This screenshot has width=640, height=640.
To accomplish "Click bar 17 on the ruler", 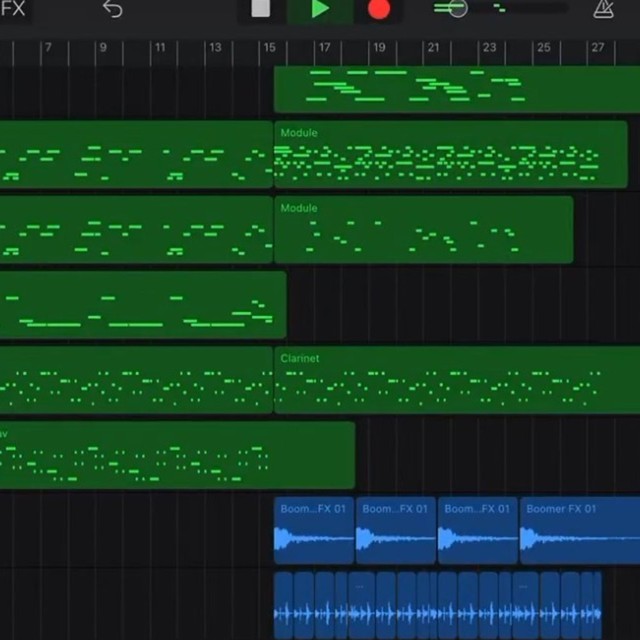I will click(324, 48).
